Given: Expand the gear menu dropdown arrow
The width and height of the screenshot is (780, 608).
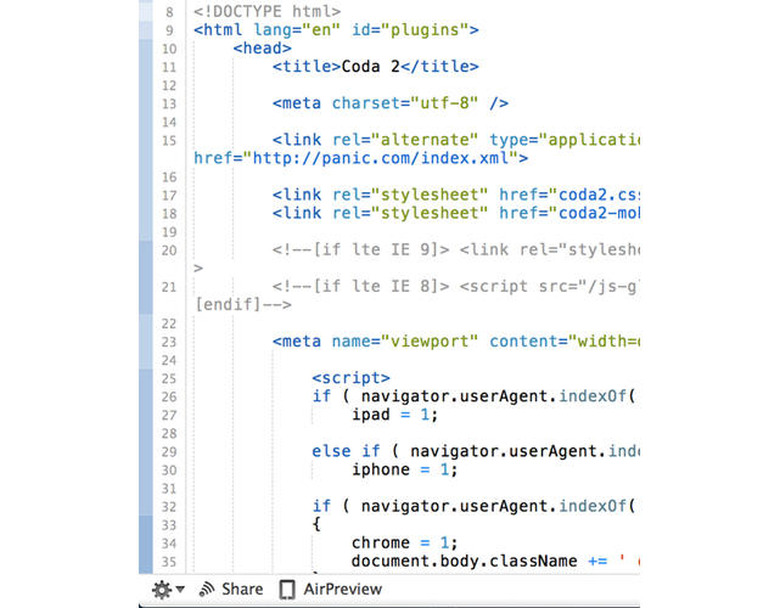Looking at the screenshot, I should [x=180, y=590].
